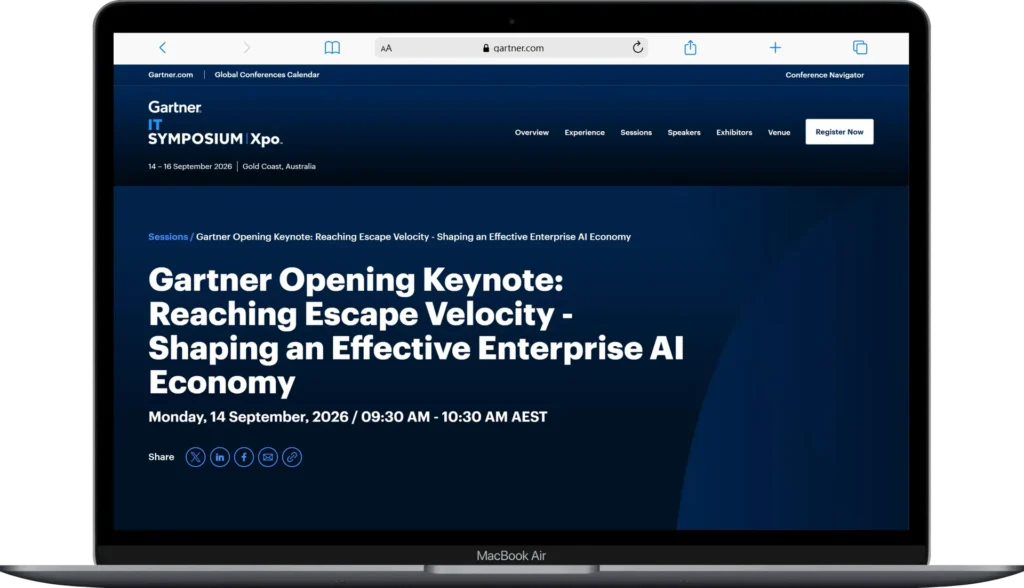Open Global Conferences Calendar link
Screen dimensions: 1024x588
point(266,74)
